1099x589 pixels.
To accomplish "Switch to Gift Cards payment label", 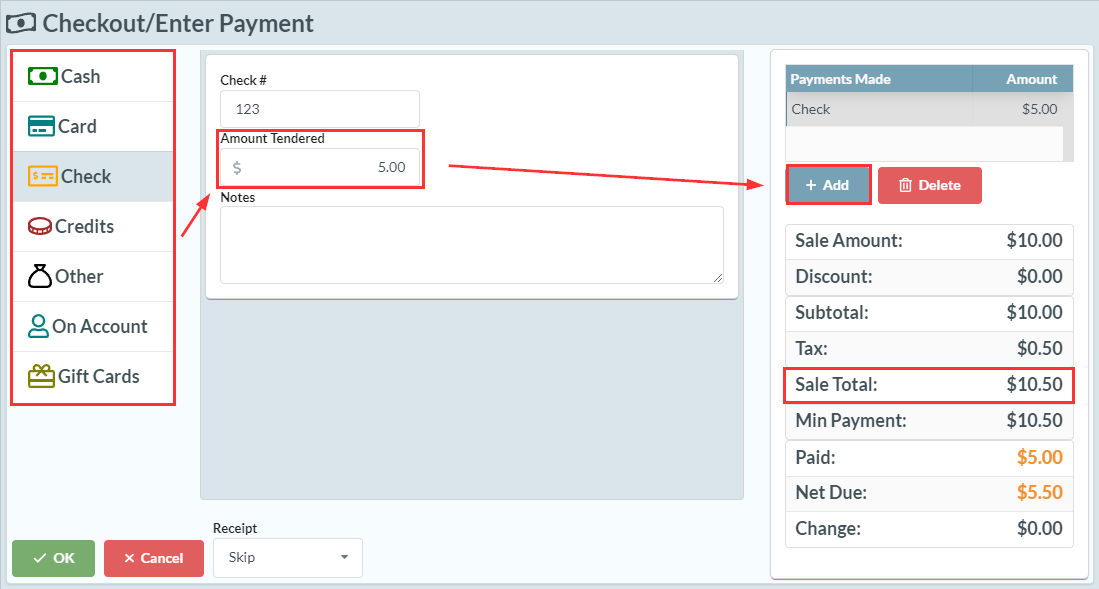I will tap(99, 376).
